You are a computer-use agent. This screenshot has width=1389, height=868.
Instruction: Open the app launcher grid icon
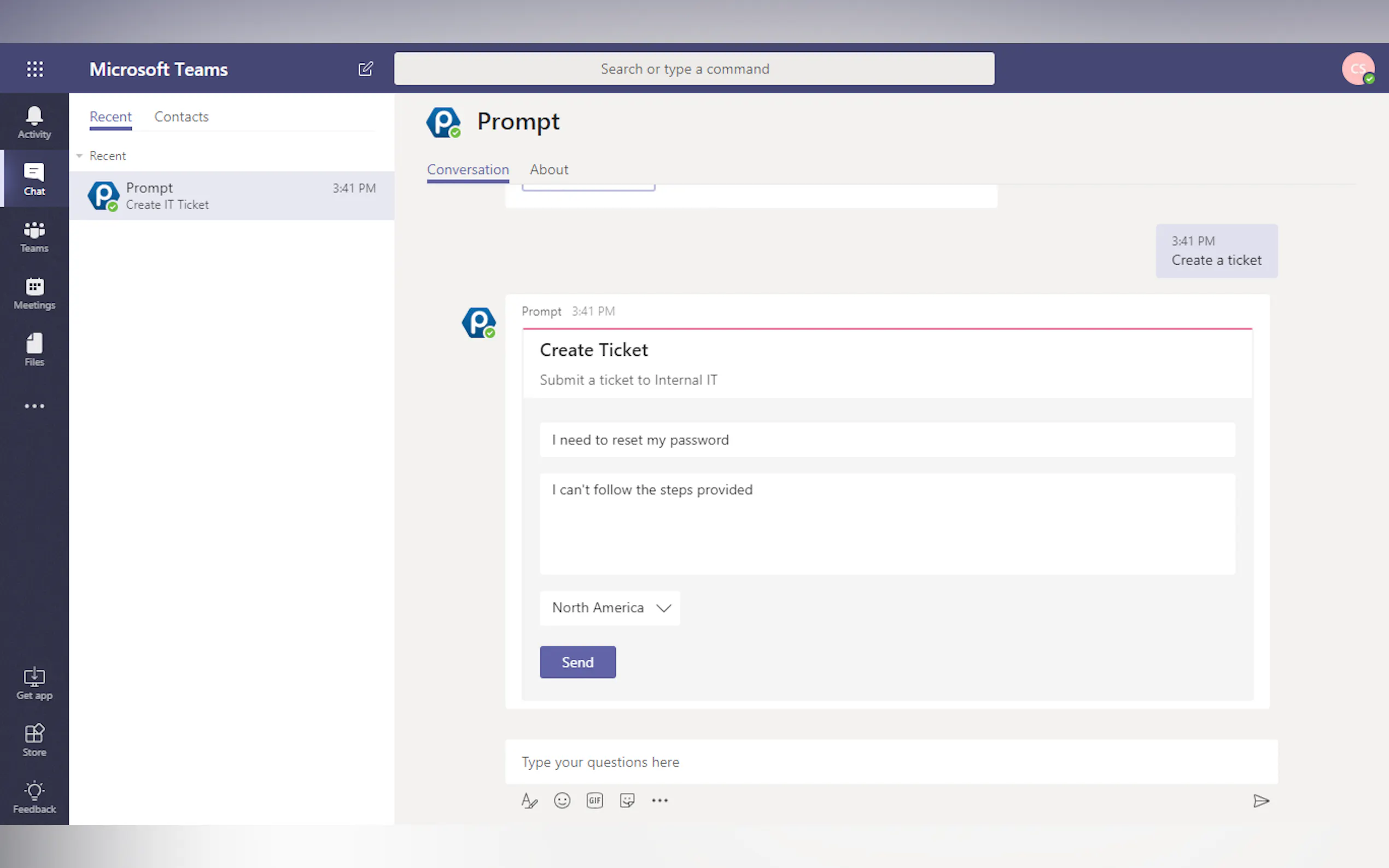[34, 69]
